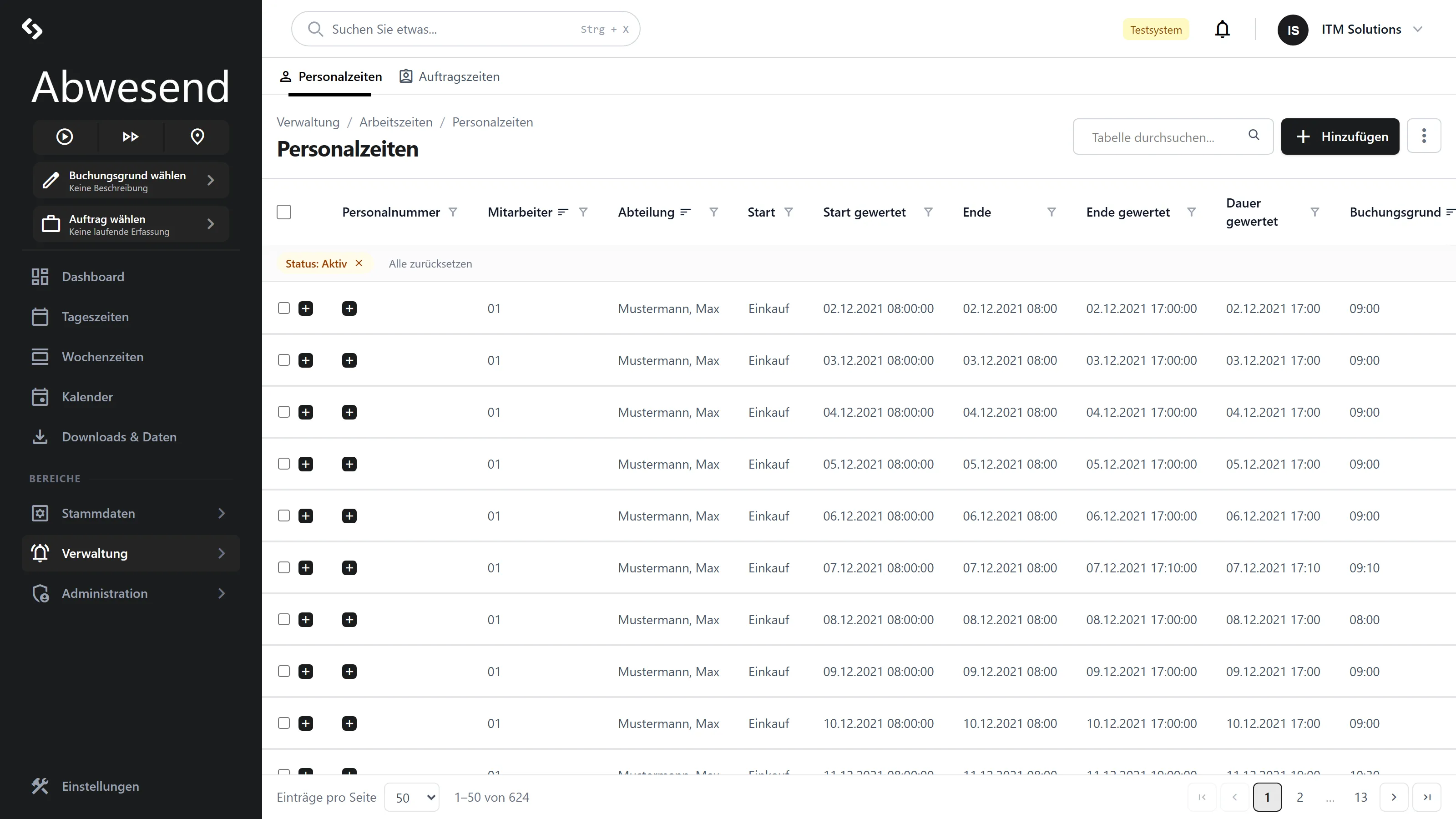This screenshot has width=1456, height=819.
Task: Click the Hinzufügen button
Action: pos(1340,136)
